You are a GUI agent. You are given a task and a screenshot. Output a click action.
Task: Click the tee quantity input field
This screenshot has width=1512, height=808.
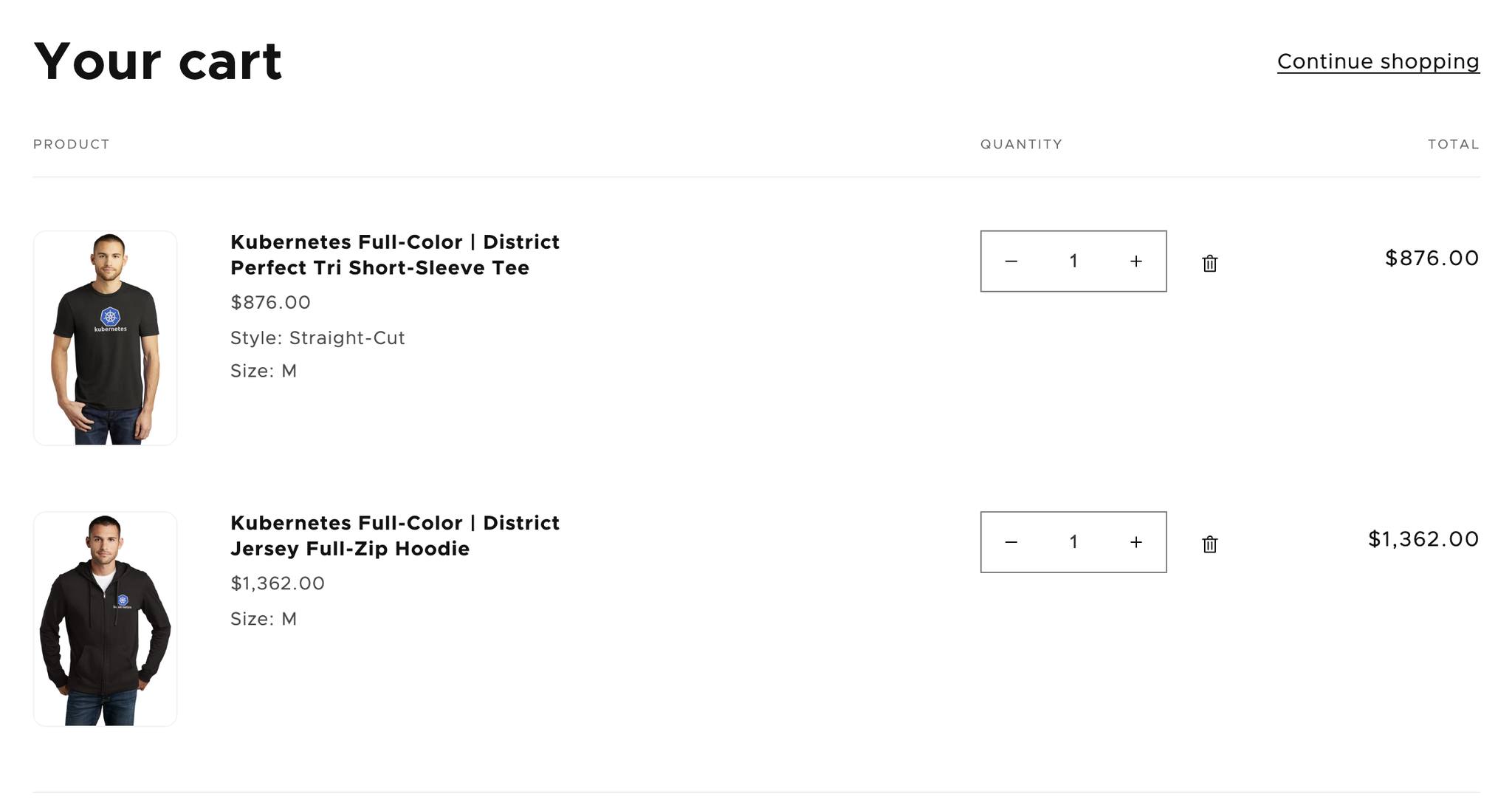1073,261
